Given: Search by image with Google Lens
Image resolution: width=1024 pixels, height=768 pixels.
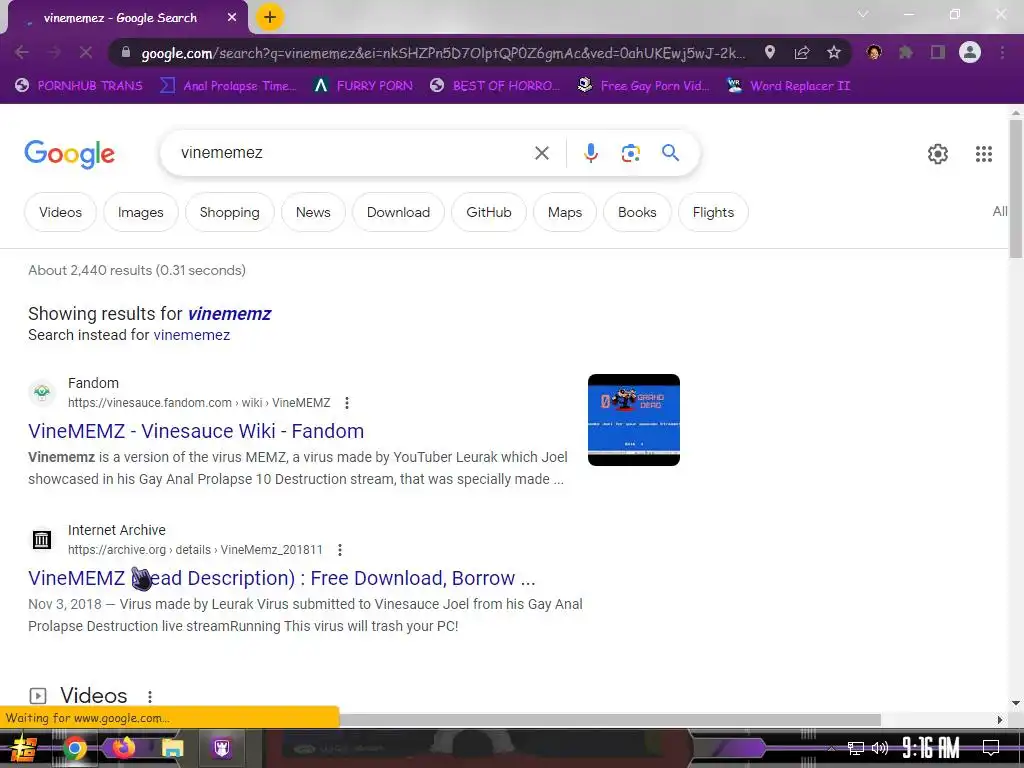Looking at the screenshot, I should click(x=630, y=153).
